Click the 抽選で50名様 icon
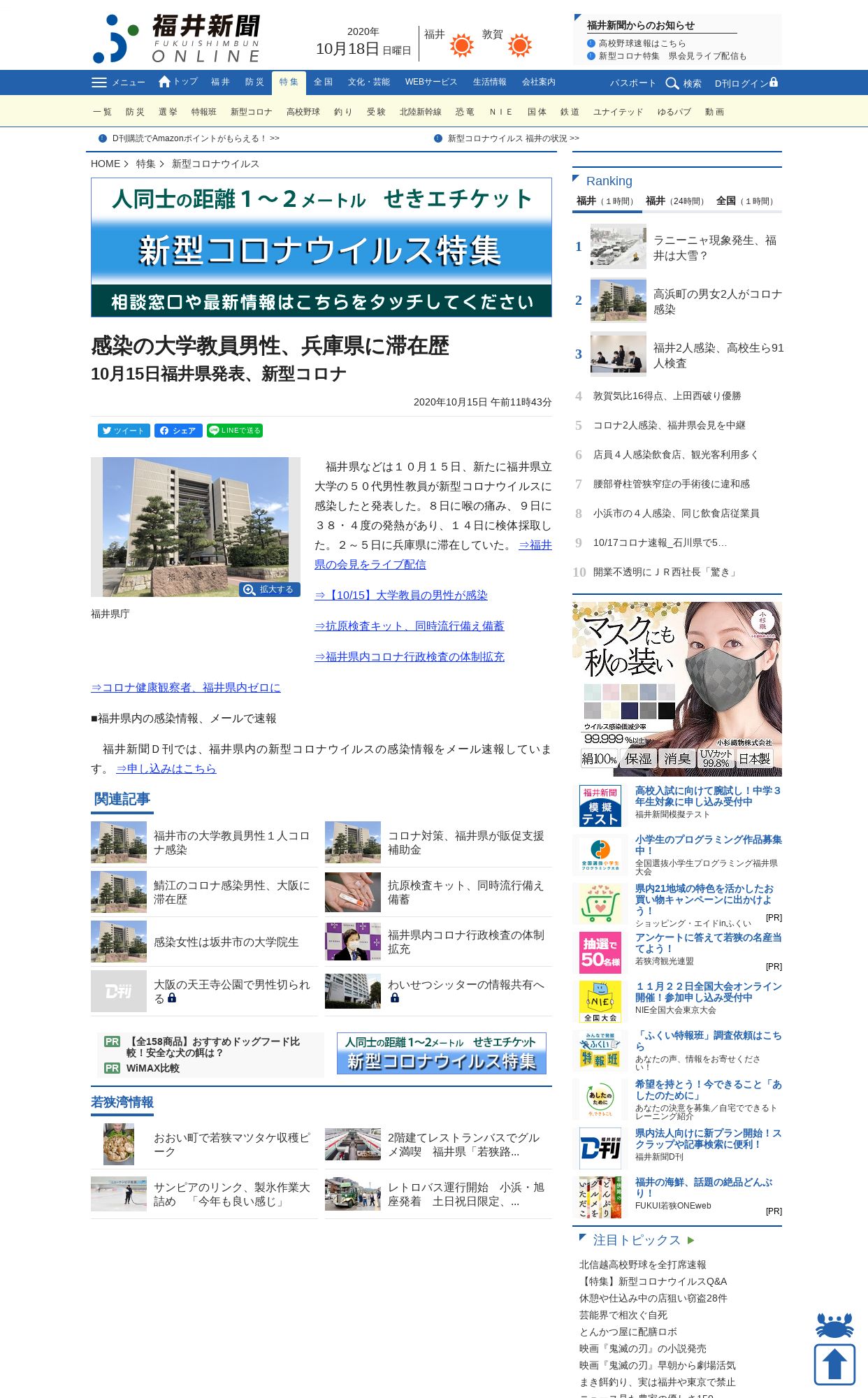Viewport: 868px width, 1398px height. coord(600,953)
